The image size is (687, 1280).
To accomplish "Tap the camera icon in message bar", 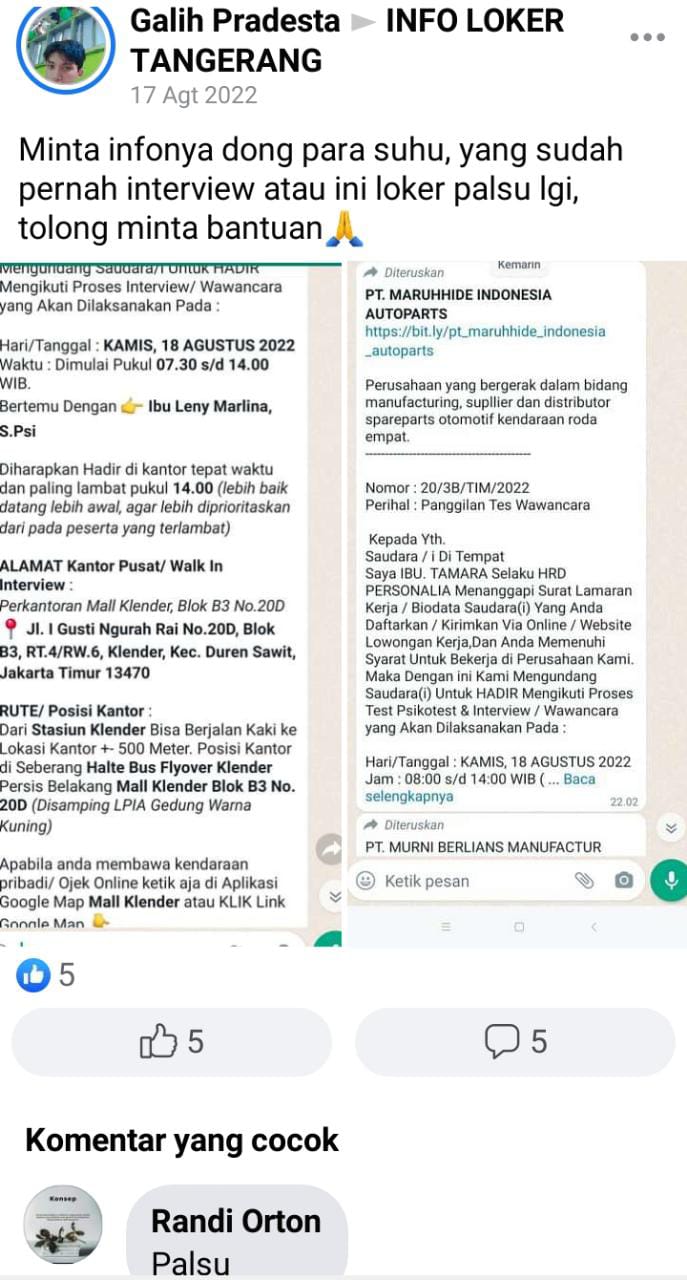I will coord(624,880).
